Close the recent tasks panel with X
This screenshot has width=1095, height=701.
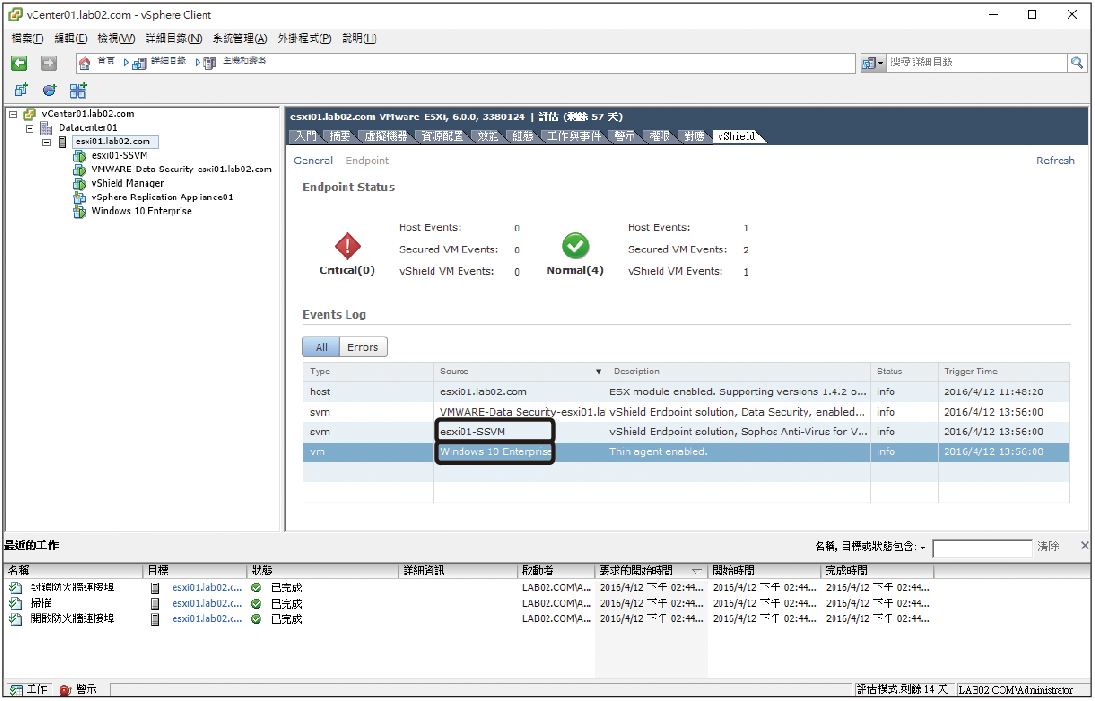pyautogui.click(x=1085, y=545)
